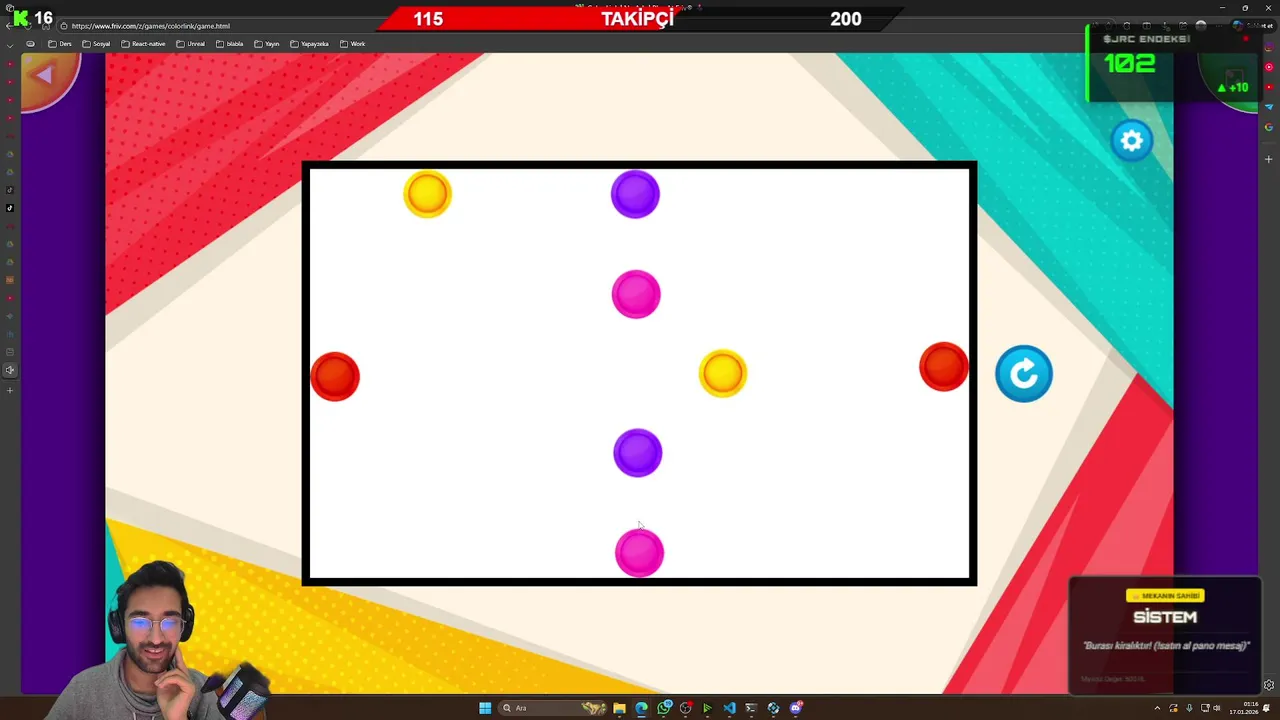Click the taskbar search box labeled Ara
1280x720 pixels.
pos(552,708)
